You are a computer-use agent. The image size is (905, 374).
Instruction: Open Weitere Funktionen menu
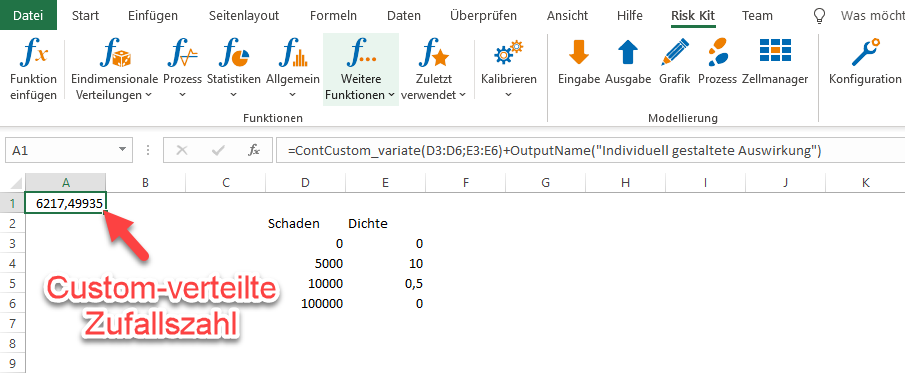coord(361,69)
